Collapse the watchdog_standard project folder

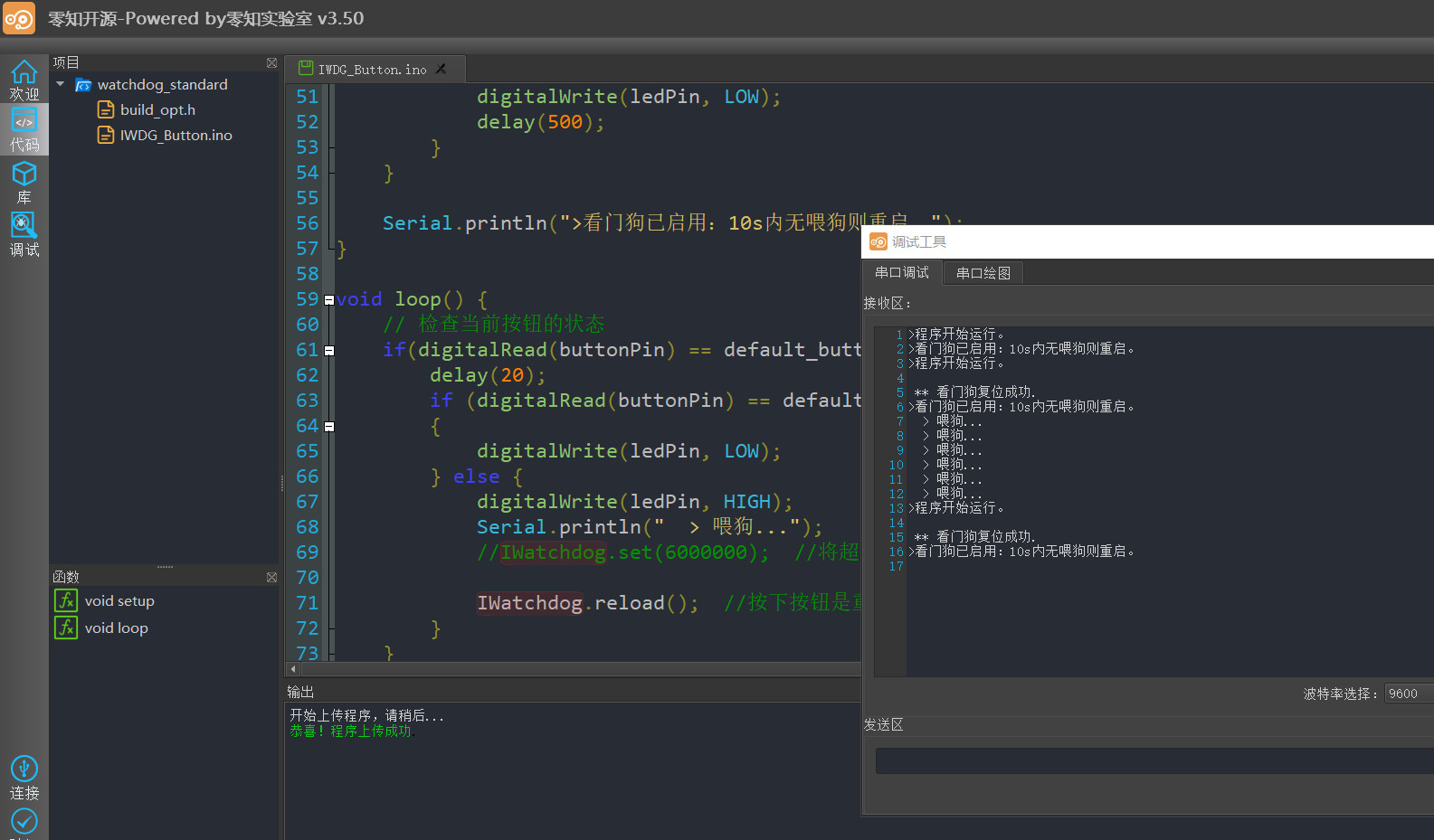61,84
